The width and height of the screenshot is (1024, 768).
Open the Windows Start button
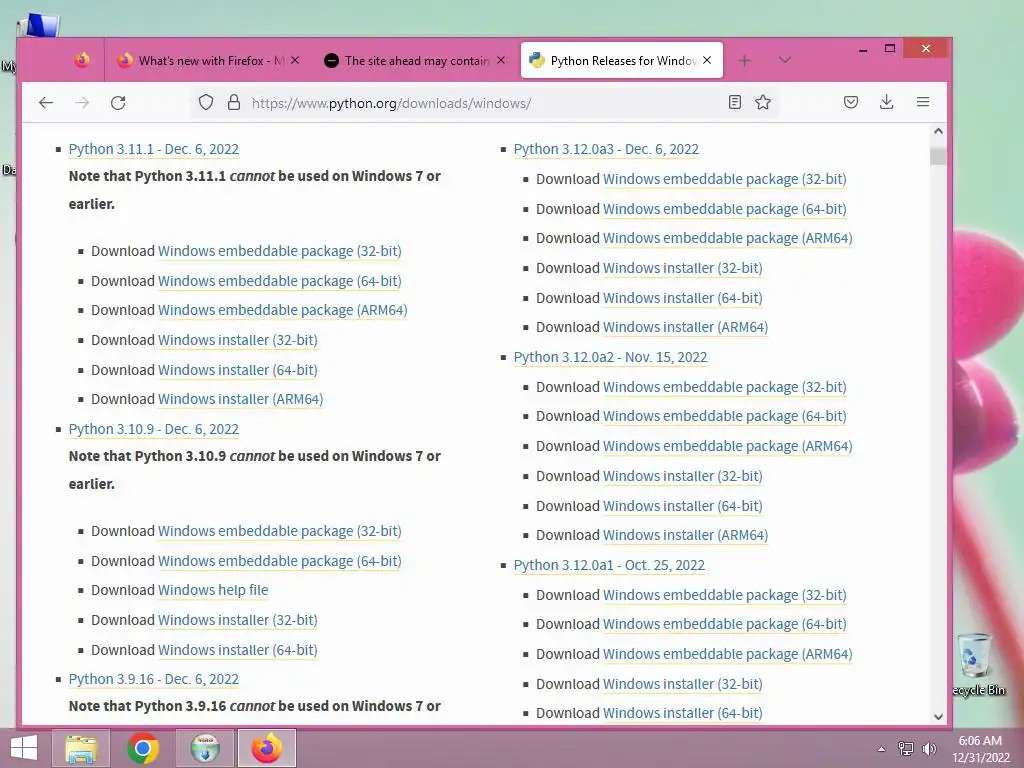pos(24,748)
